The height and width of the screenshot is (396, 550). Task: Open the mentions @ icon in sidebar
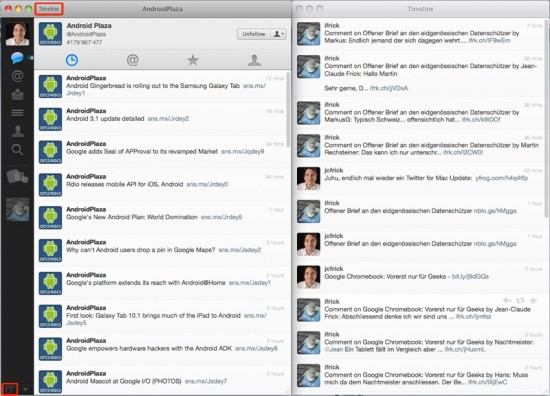click(17, 76)
